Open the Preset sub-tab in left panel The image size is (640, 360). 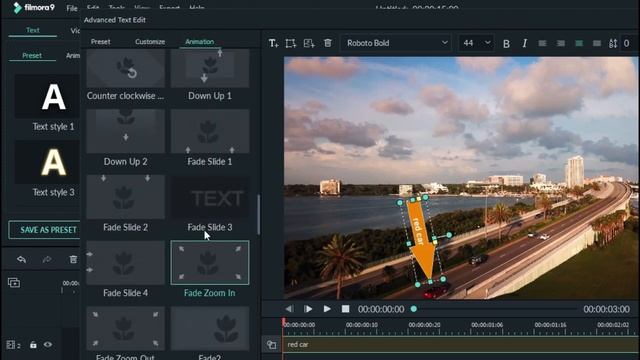[x=32, y=56]
